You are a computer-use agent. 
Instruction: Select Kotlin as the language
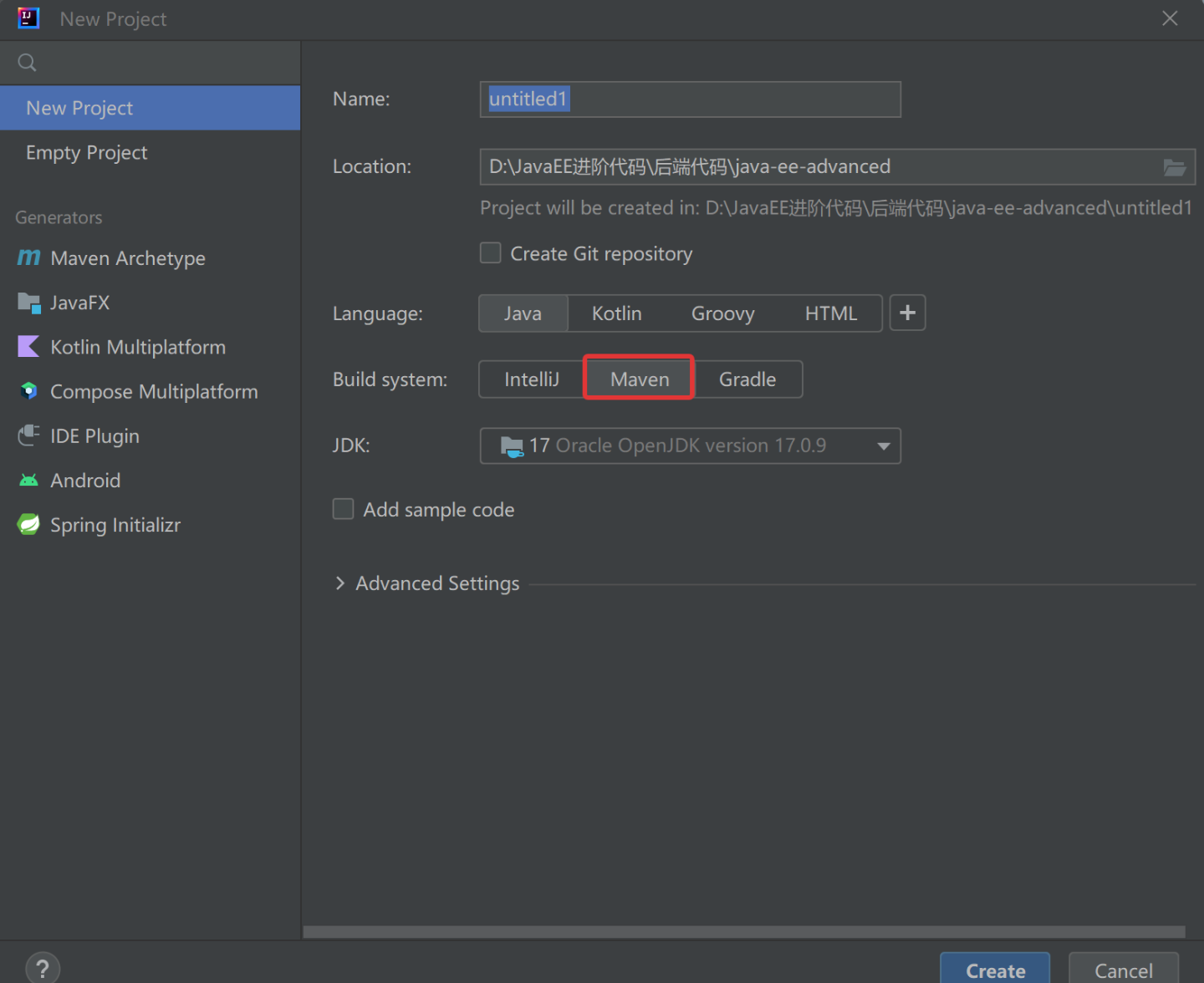(617, 313)
